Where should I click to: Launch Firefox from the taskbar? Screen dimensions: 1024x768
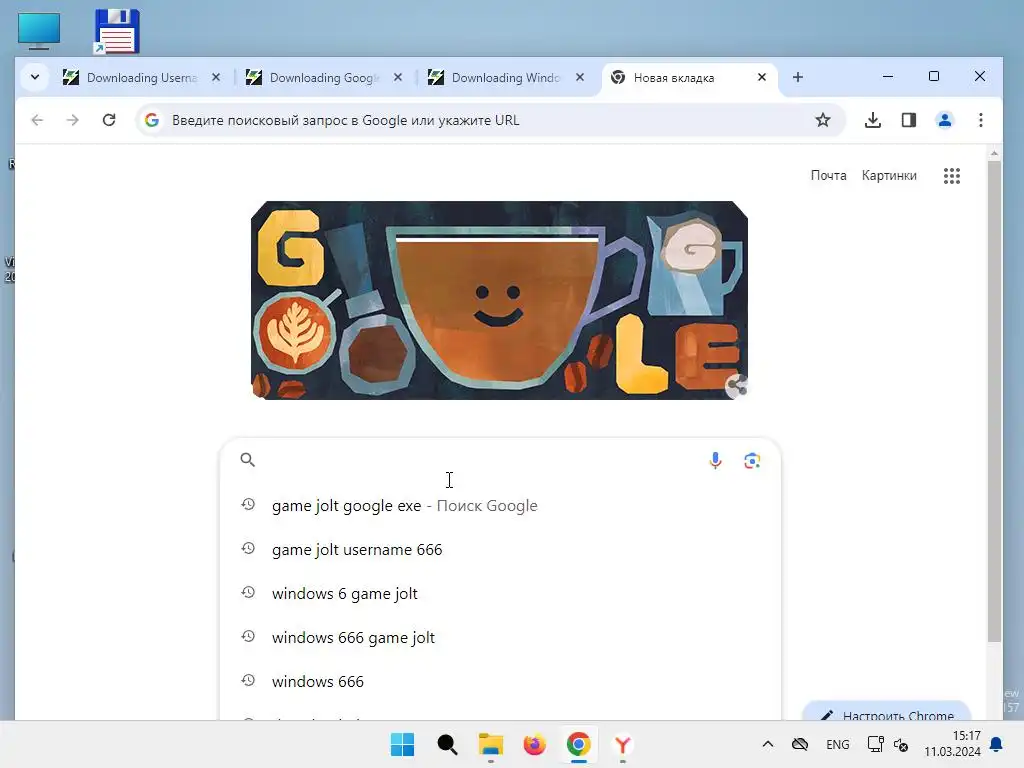click(x=534, y=744)
